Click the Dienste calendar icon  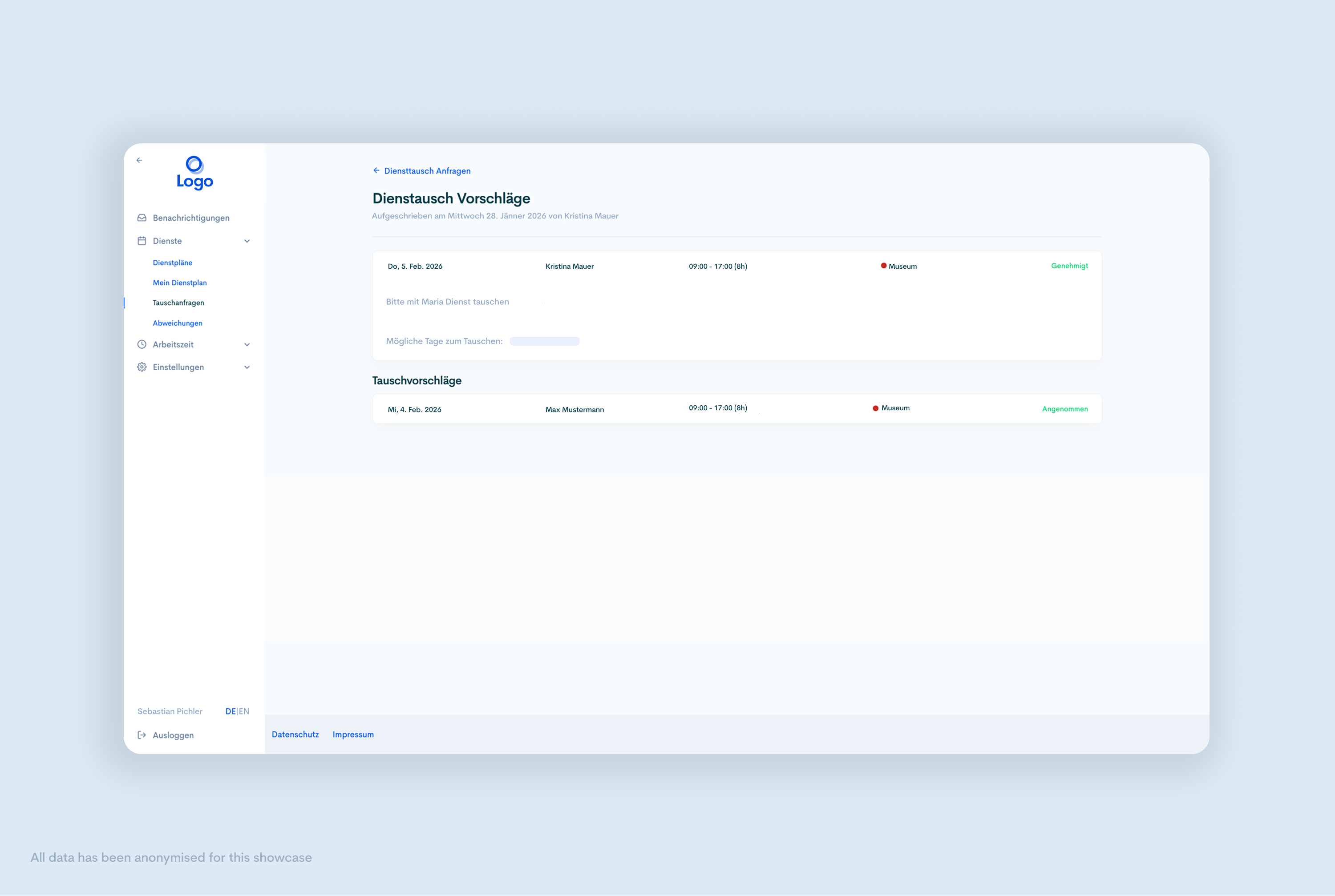tap(142, 241)
